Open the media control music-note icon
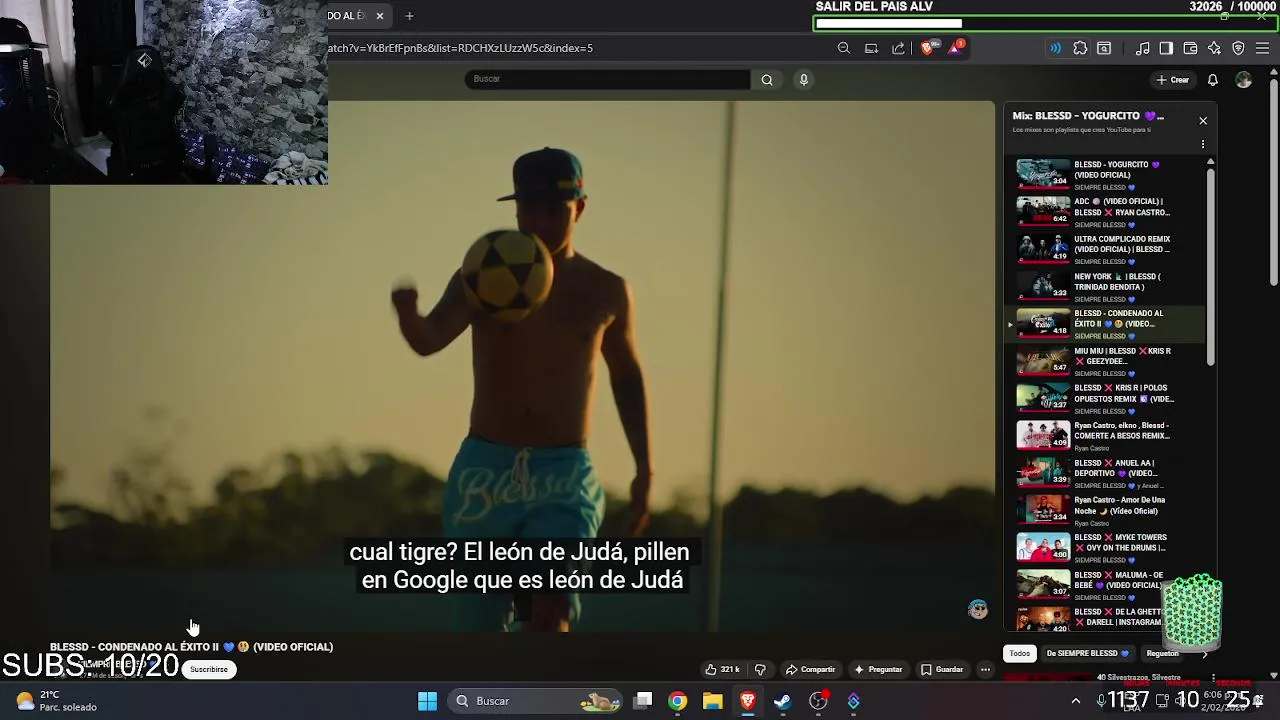 point(1143,48)
